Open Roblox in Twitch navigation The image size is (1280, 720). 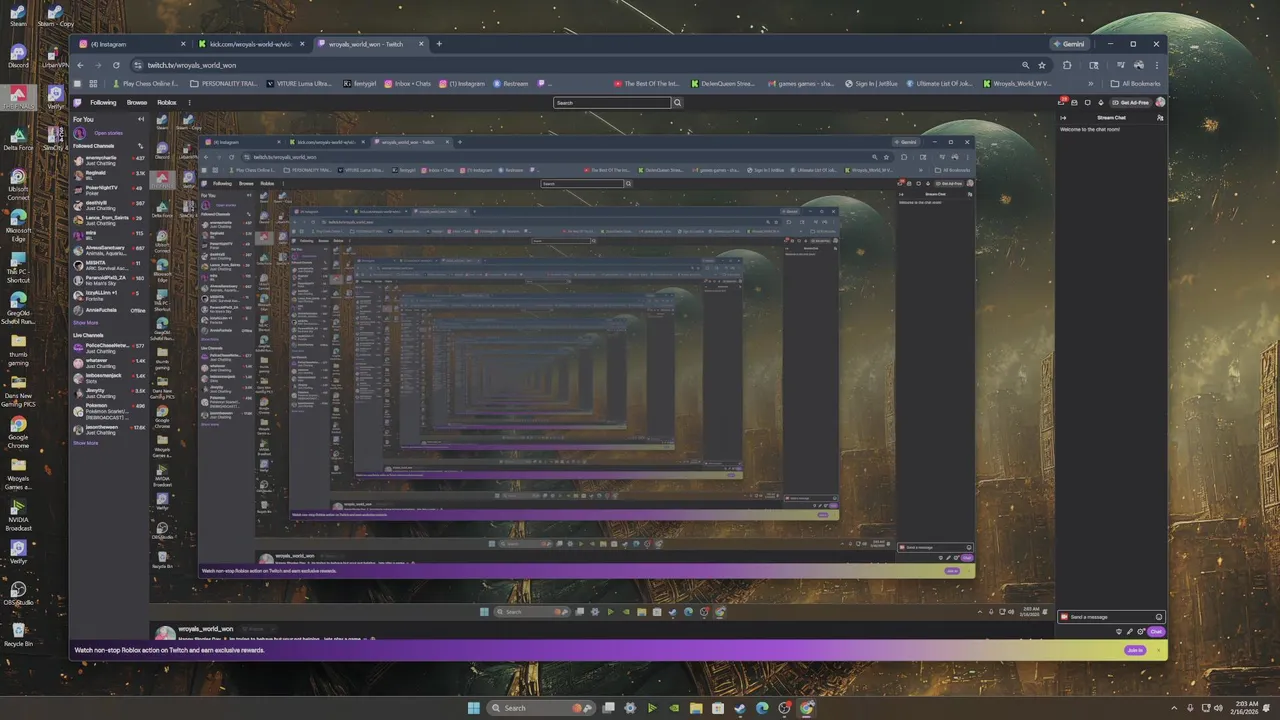pos(167,102)
